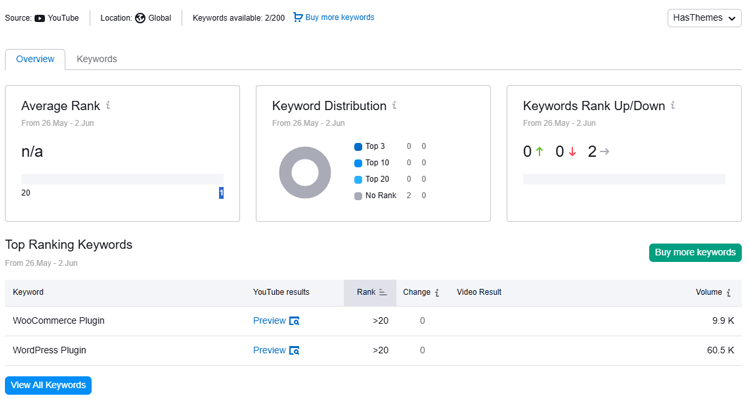Screen dimensions: 750x399
Task: Click the Video Result column header
Action: (479, 292)
